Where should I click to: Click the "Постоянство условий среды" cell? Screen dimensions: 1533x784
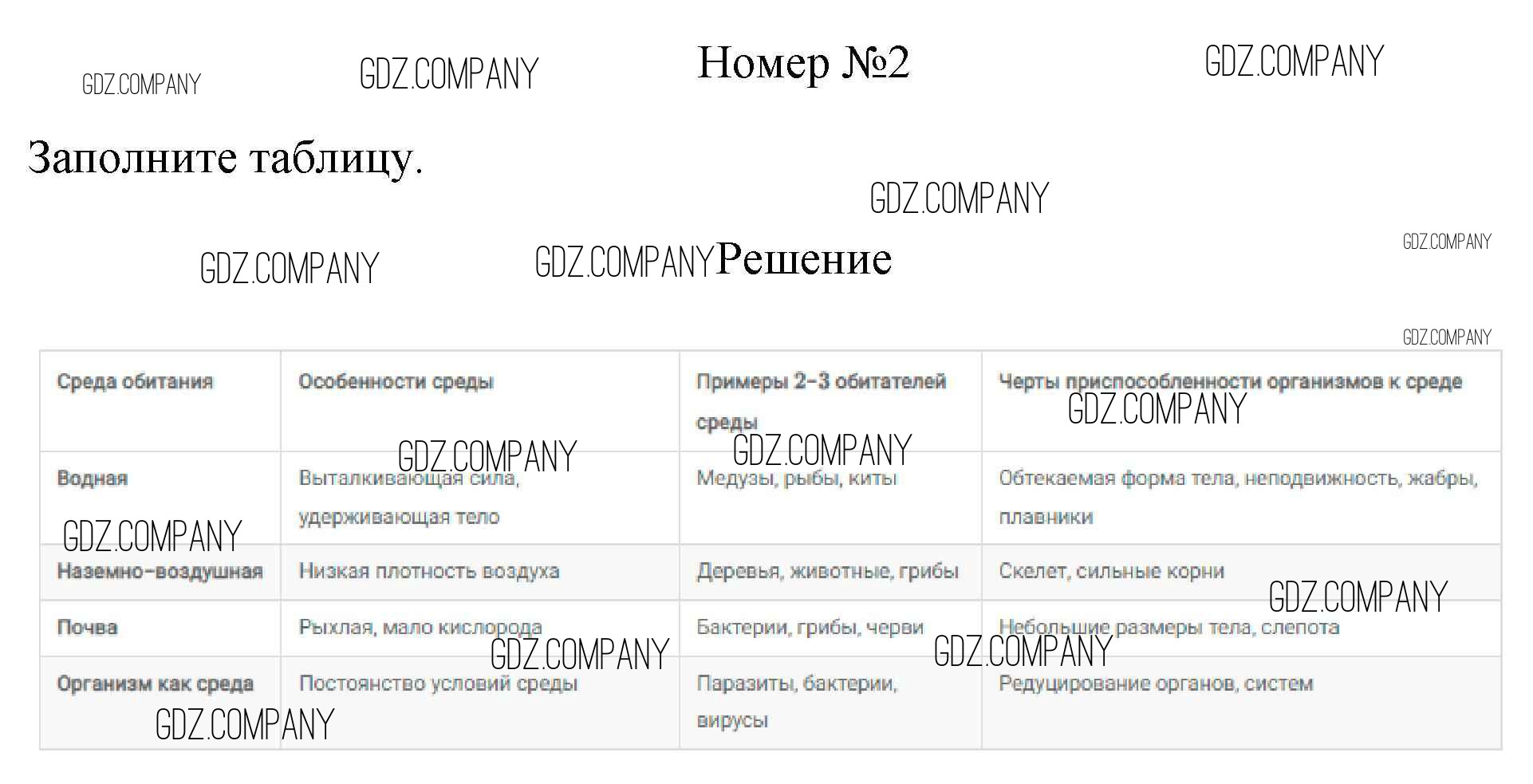(x=438, y=684)
